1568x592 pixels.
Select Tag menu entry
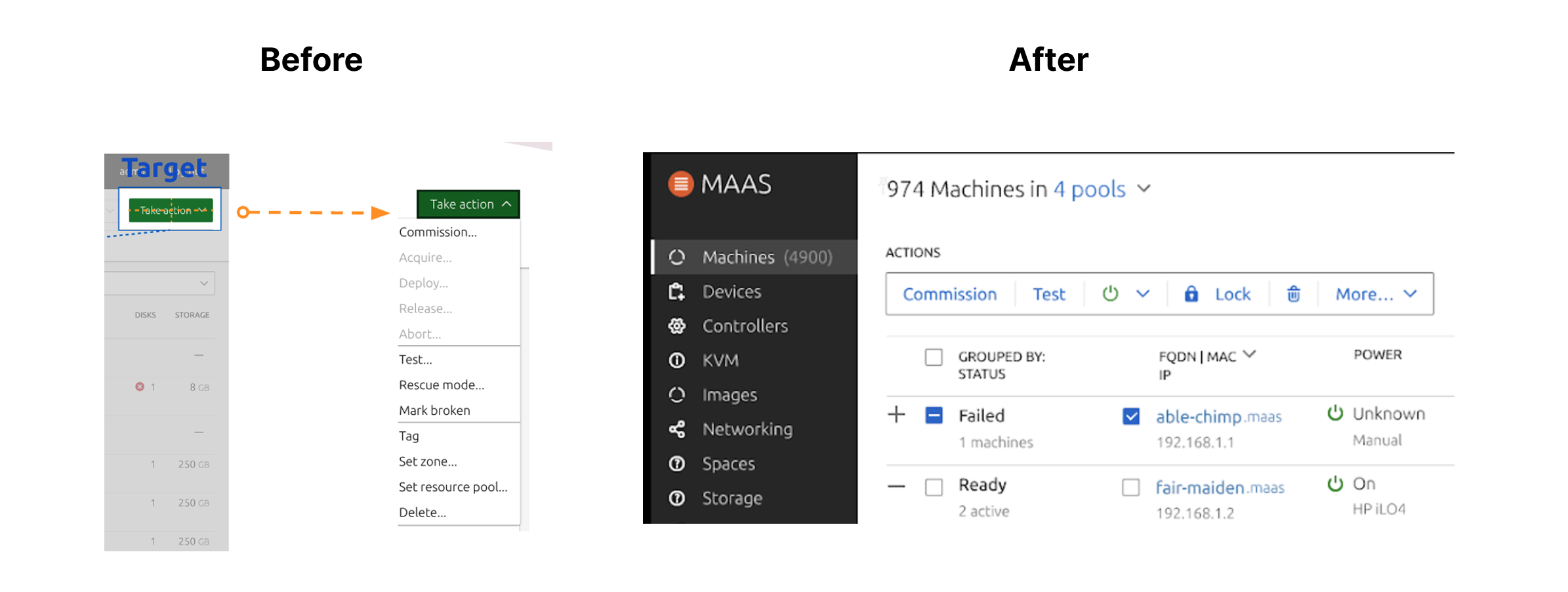(409, 436)
